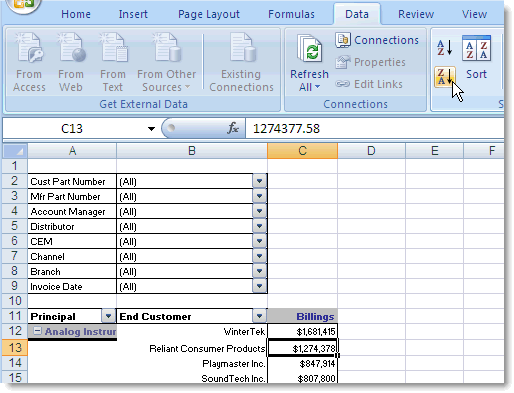Image resolution: width=514 pixels, height=393 pixels.
Task: Select the $807,800 billings cell
Action: click(302, 378)
